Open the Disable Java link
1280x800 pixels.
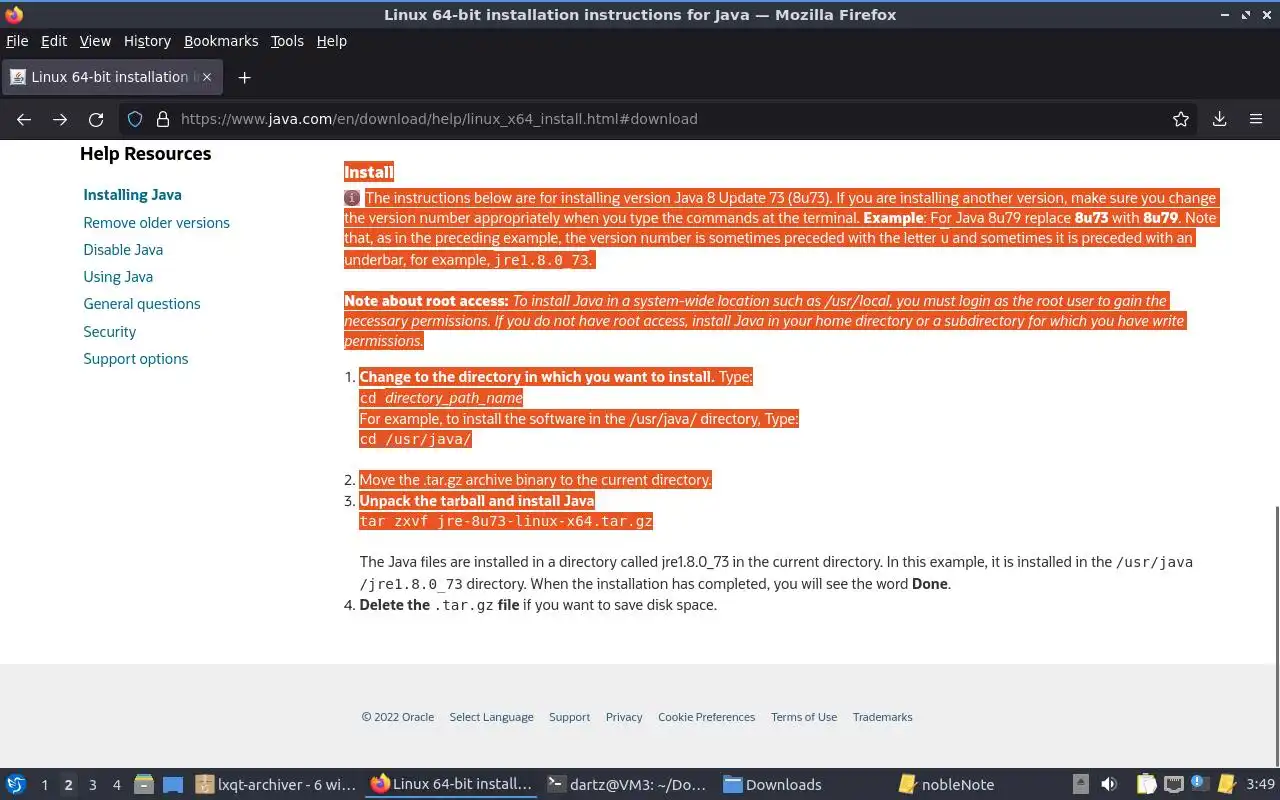123,250
